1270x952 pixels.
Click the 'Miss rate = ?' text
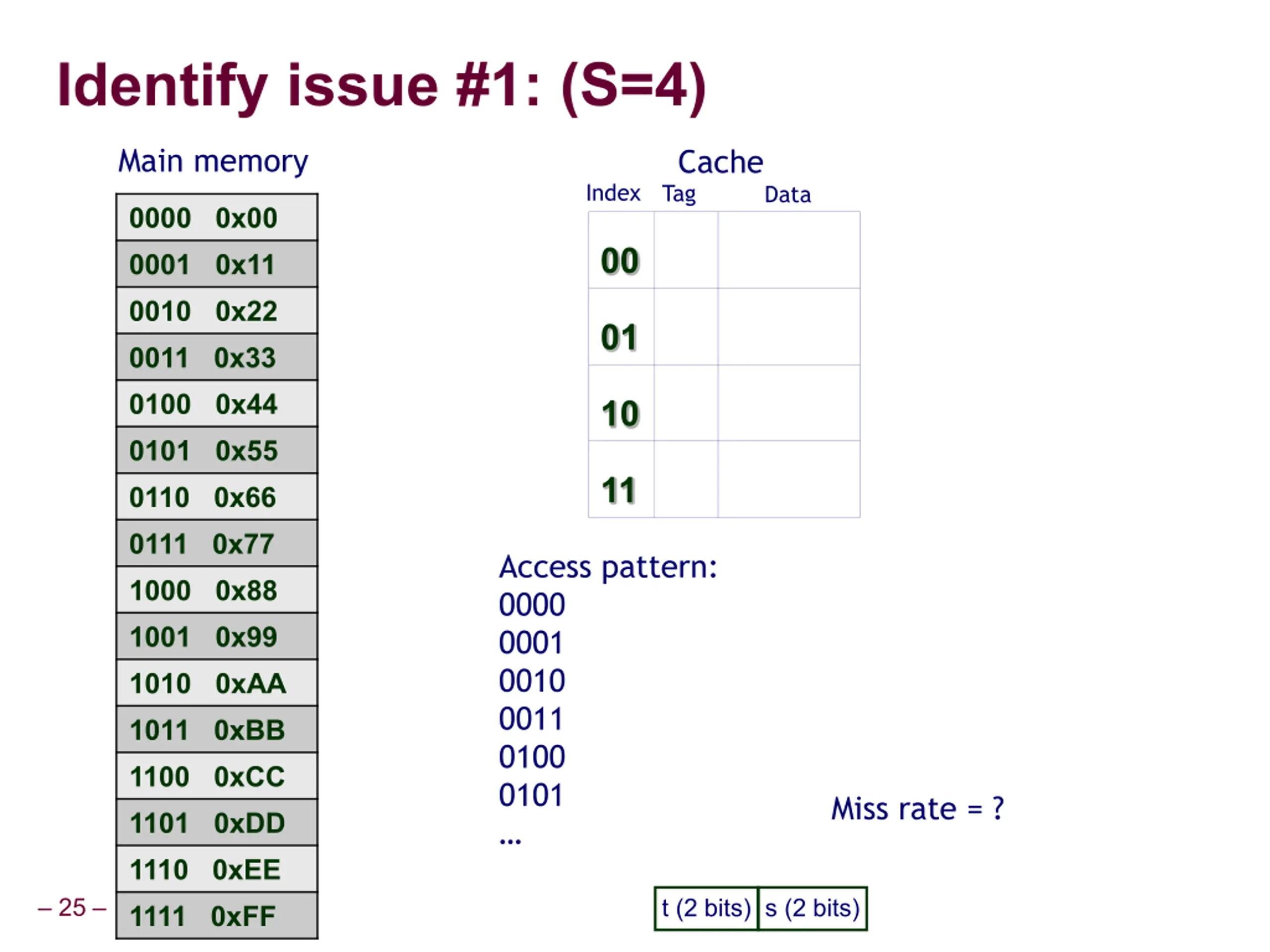tap(917, 809)
